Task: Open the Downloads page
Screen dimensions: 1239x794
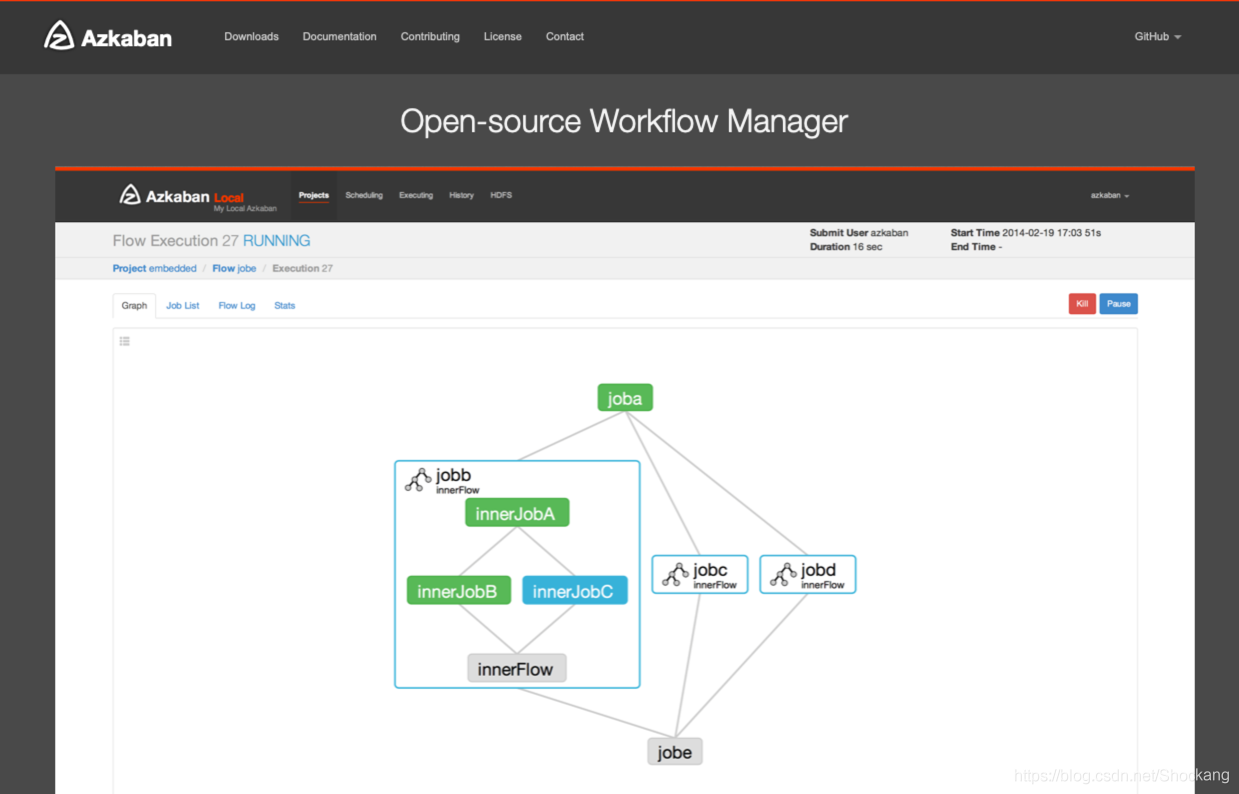Action: point(251,36)
